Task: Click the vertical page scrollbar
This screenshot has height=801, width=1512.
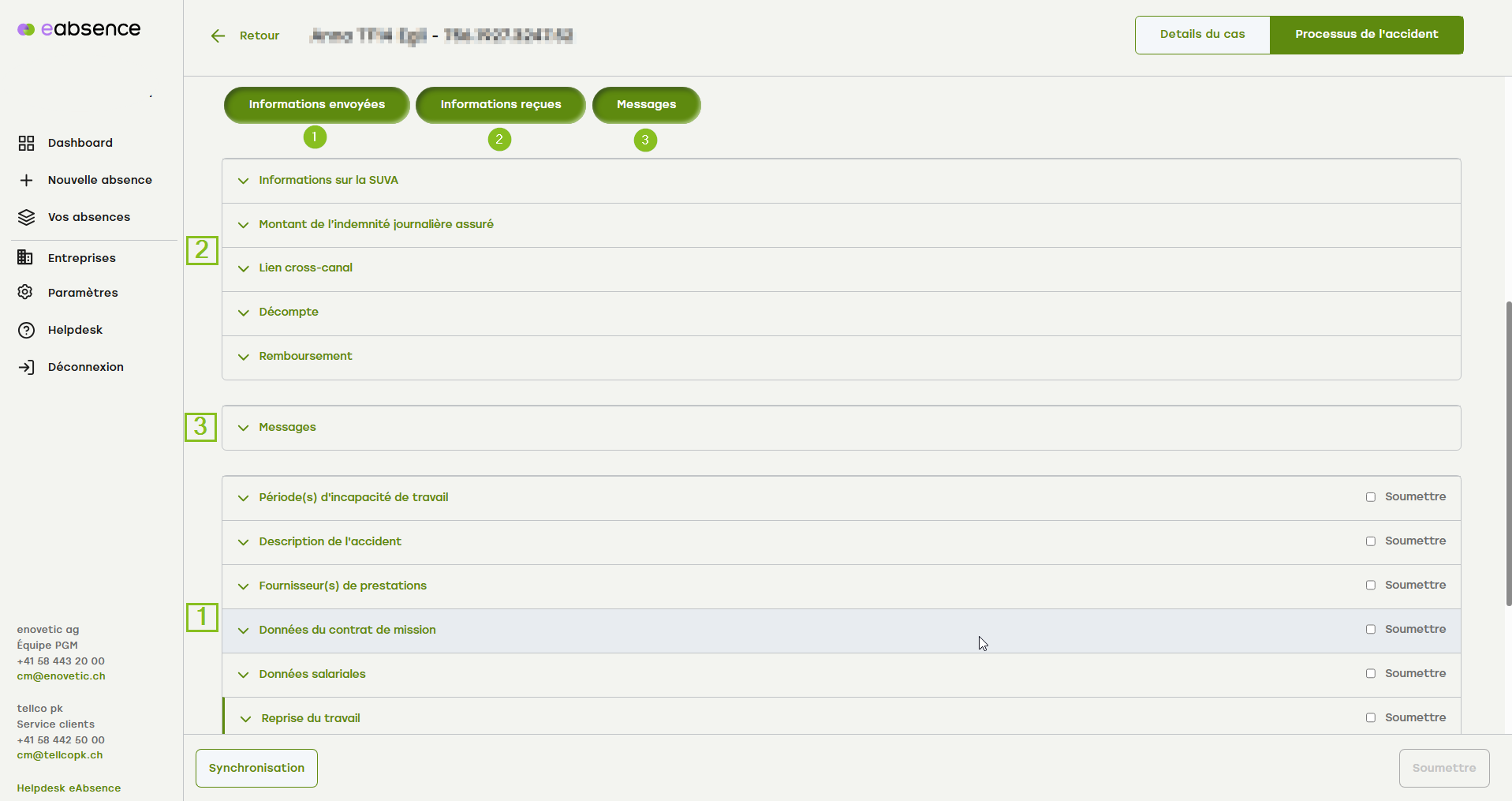Action: pos(1508,452)
